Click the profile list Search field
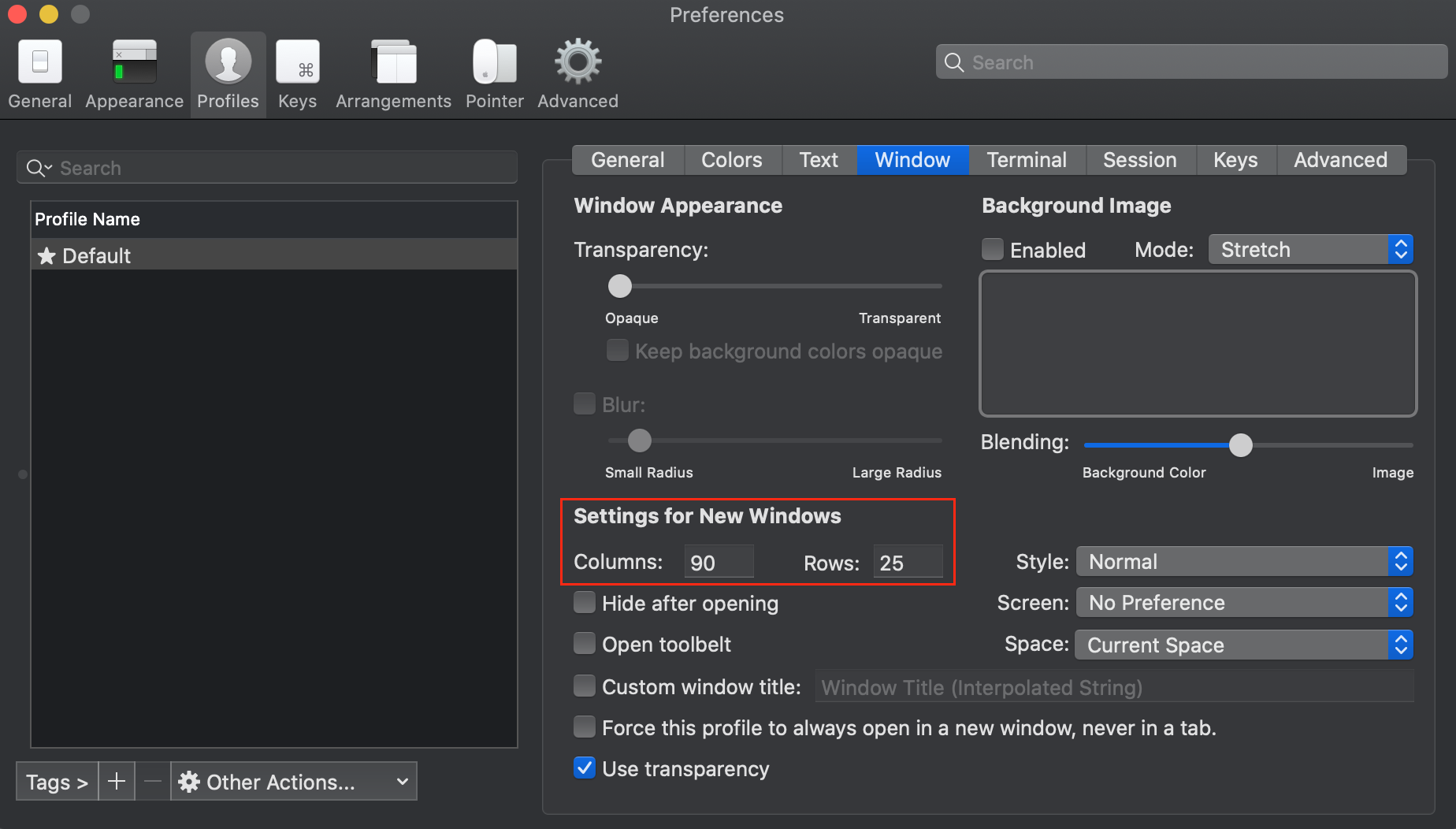The width and height of the screenshot is (1456, 829). click(267, 168)
